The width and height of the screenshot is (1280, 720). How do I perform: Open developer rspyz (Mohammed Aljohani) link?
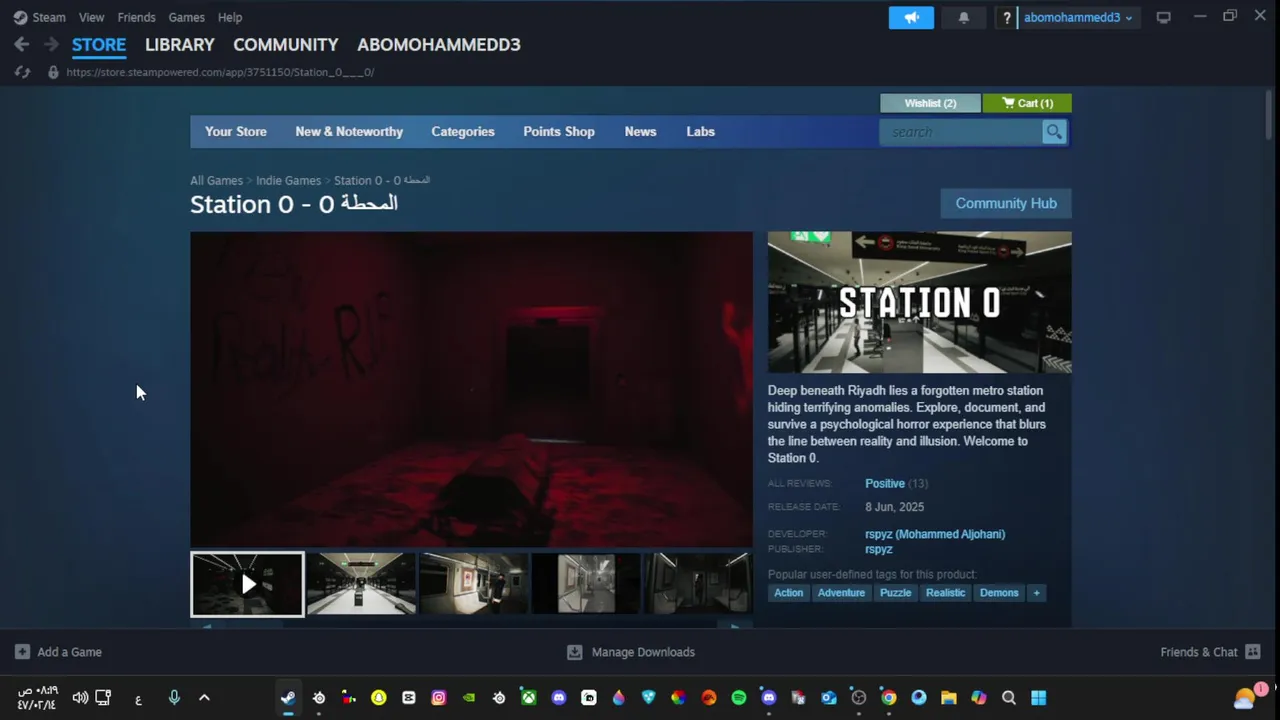935,534
